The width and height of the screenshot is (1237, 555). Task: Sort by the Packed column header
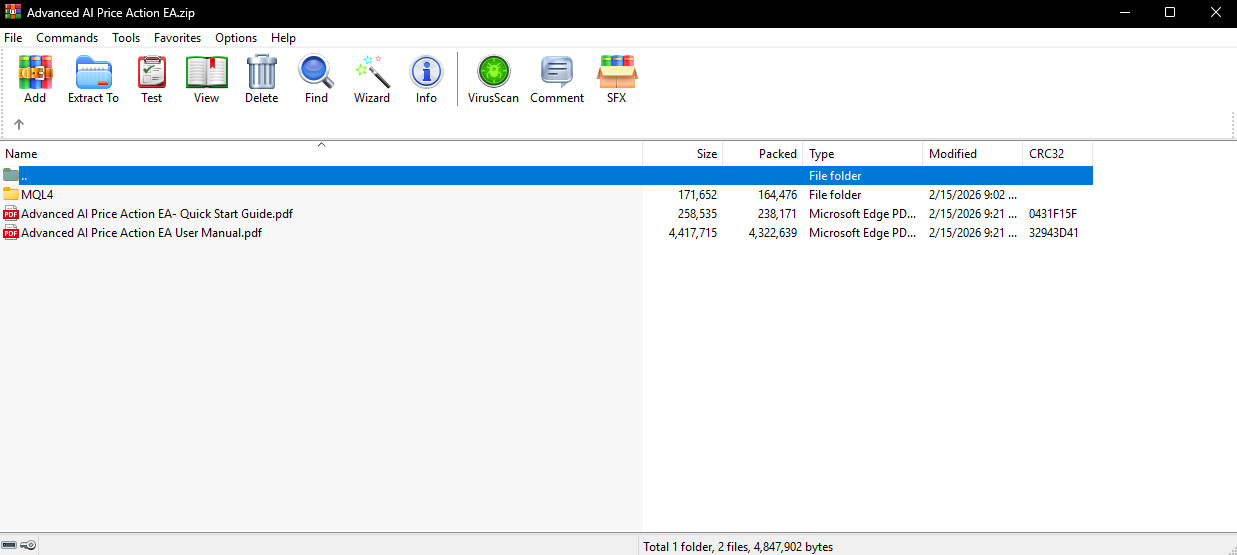click(762, 154)
